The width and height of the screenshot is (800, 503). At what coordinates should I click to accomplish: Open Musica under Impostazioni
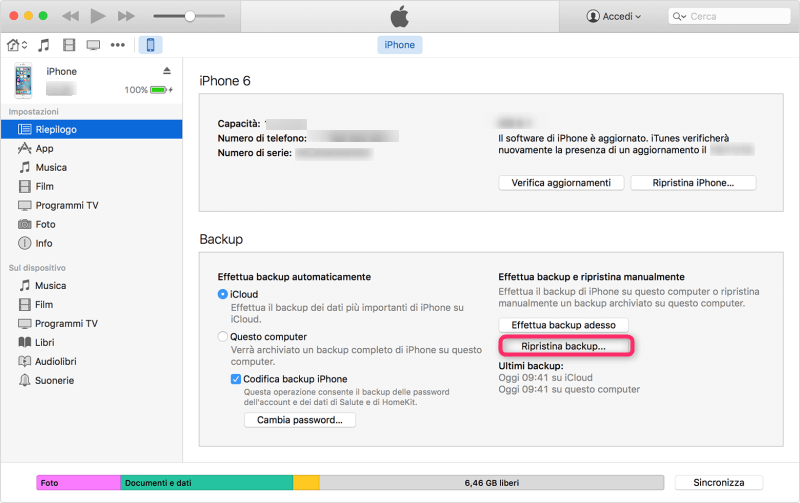coord(91,167)
